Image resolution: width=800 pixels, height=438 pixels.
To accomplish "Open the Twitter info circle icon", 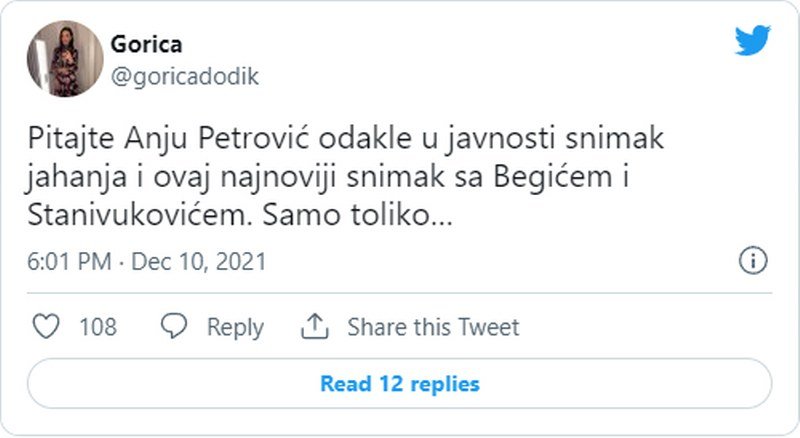I will pos(752,262).
